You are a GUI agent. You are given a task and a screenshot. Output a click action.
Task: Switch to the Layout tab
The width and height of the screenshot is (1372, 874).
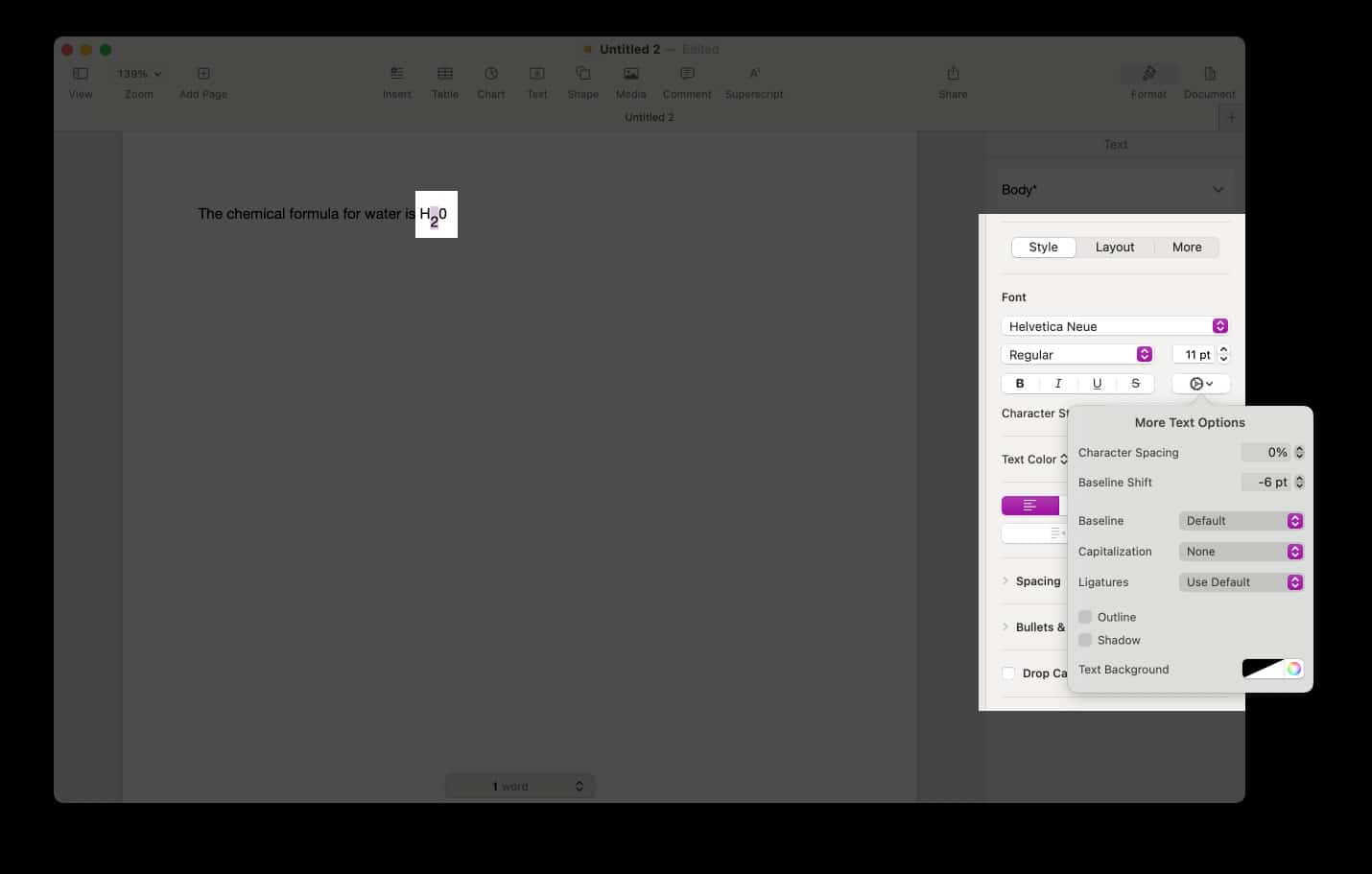tap(1115, 247)
